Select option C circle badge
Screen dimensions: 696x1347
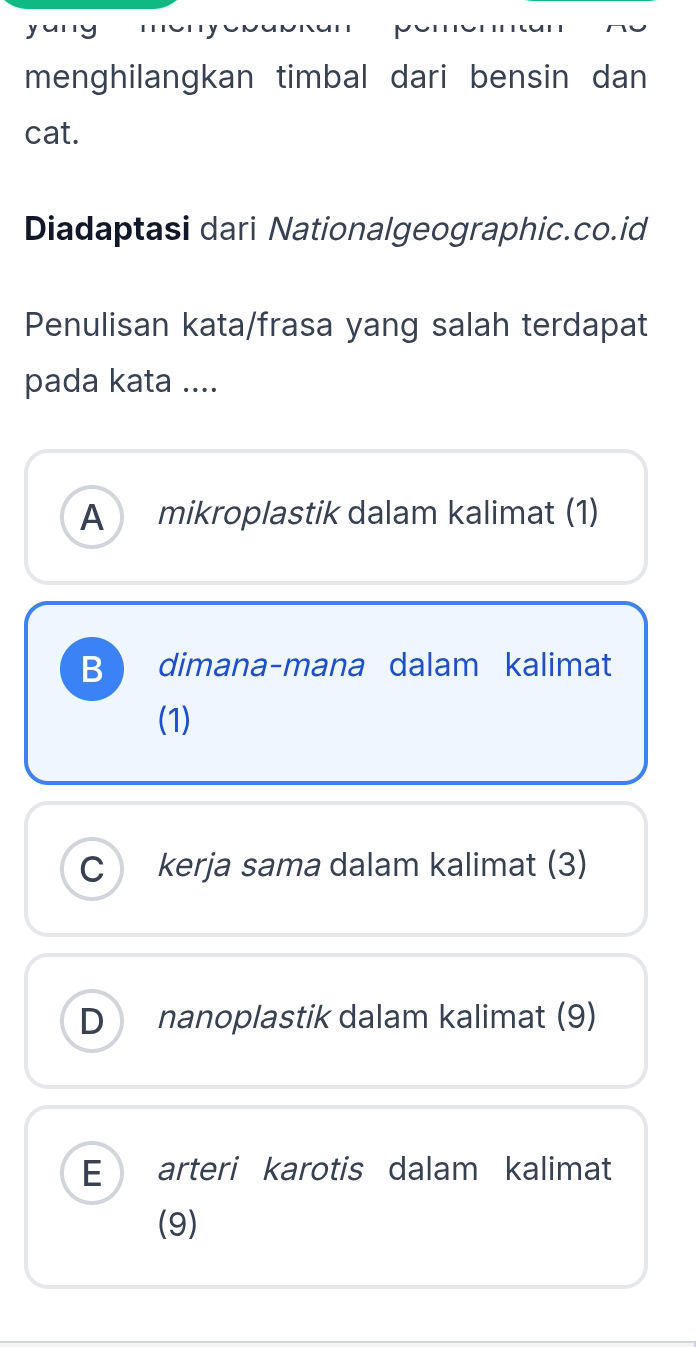[x=92, y=869]
